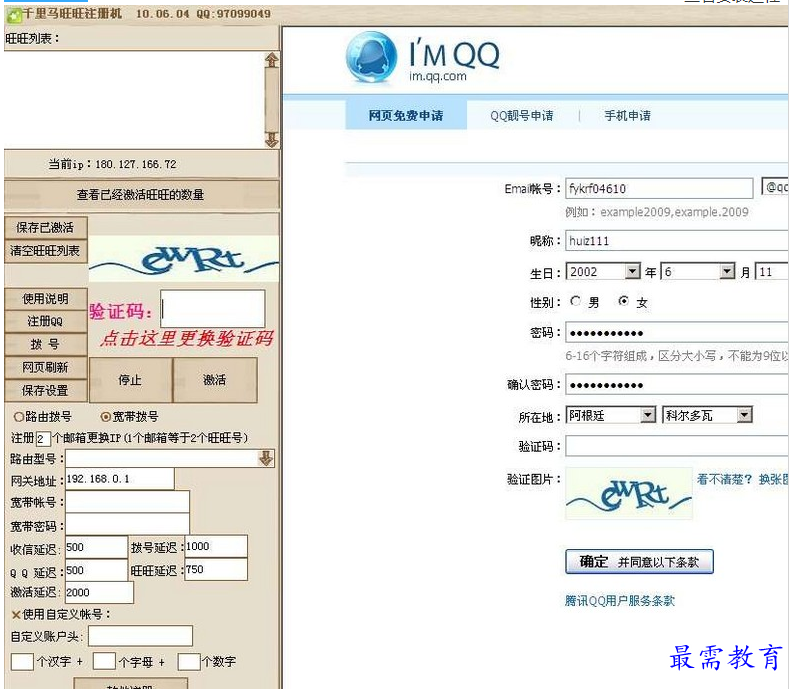This screenshot has width=791, height=689.
Task: Click the 个字母 count box
Action: [104, 661]
